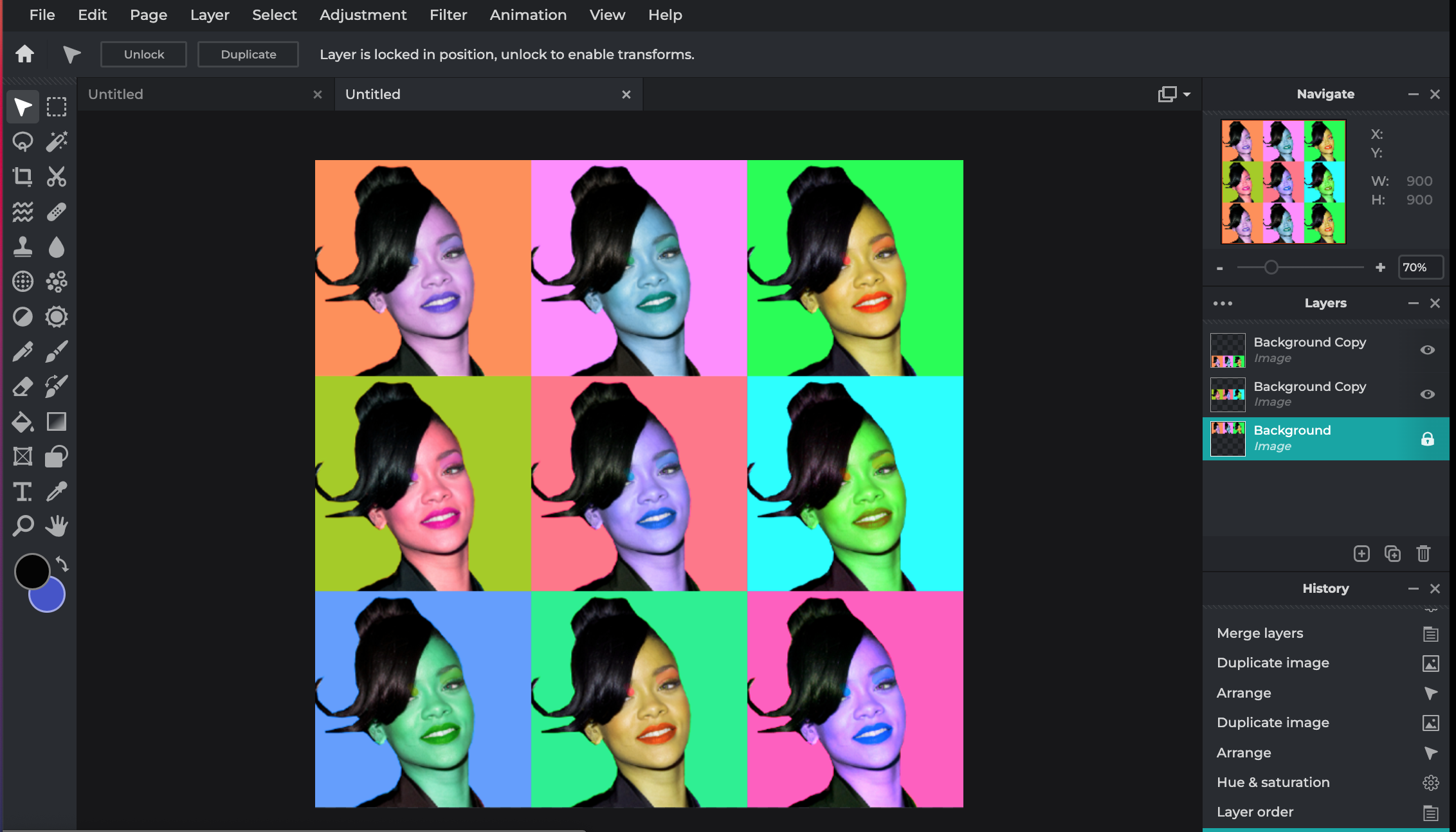
Task: Select the Background layer thumbnail
Action: [1228, 439]
